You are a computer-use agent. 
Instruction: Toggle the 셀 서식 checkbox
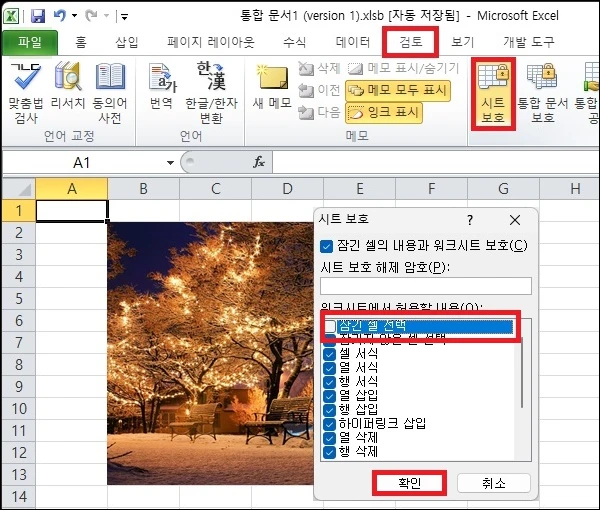[x=329, y=354]
